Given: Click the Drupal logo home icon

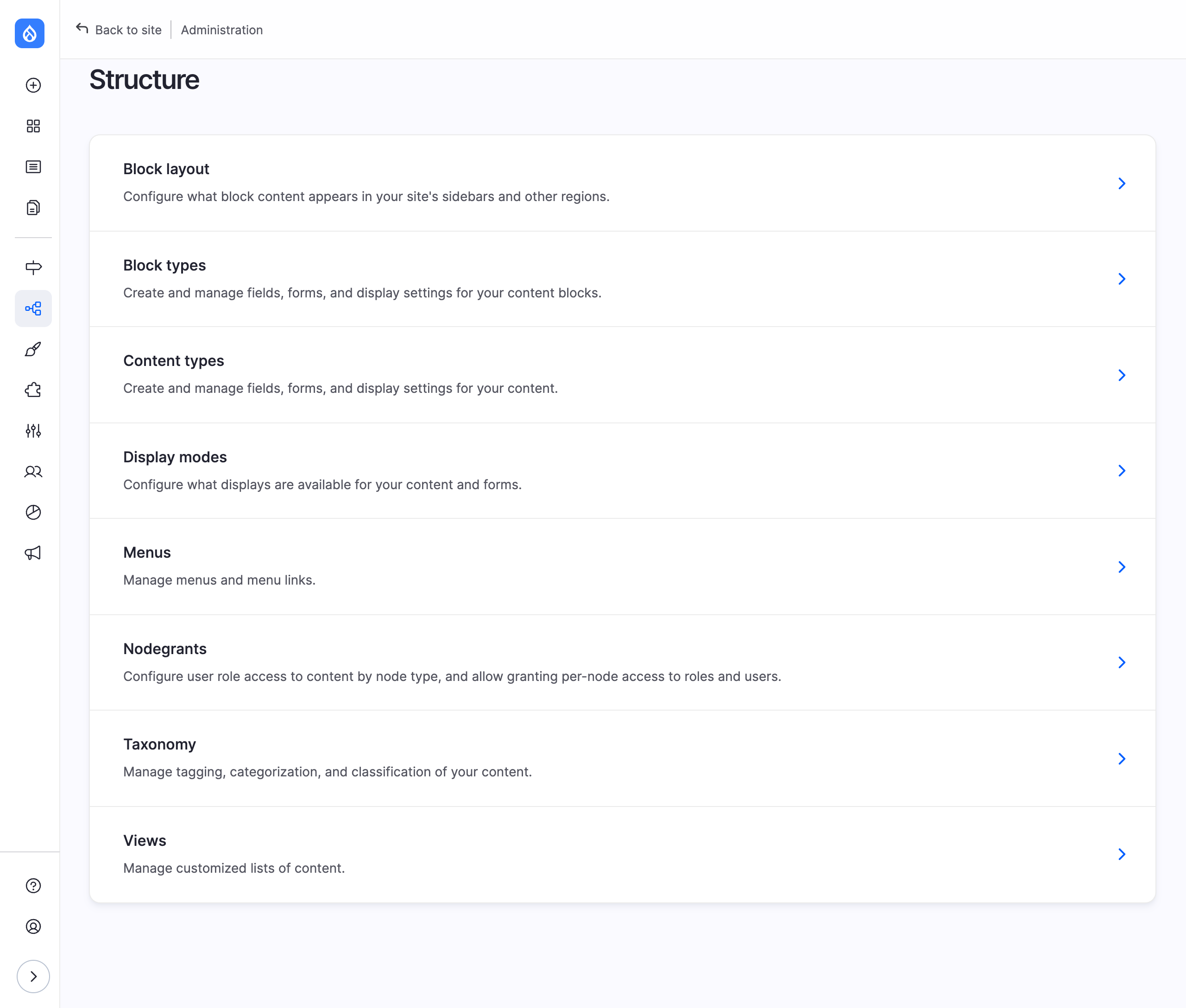Looking at the screenshot, I should [x=30, y=33].
